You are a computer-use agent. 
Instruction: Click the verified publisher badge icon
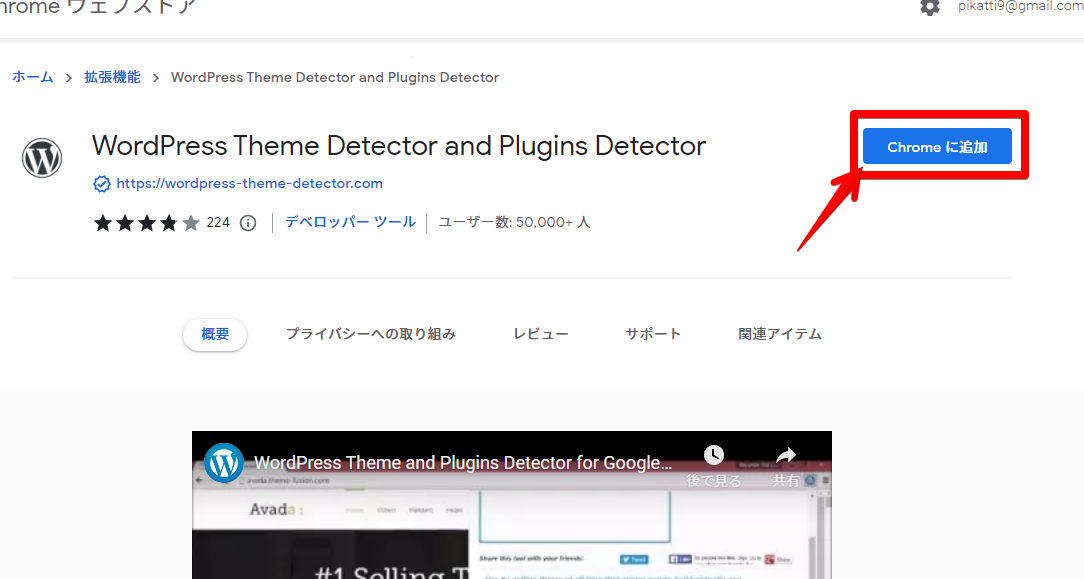pos(102,184)
